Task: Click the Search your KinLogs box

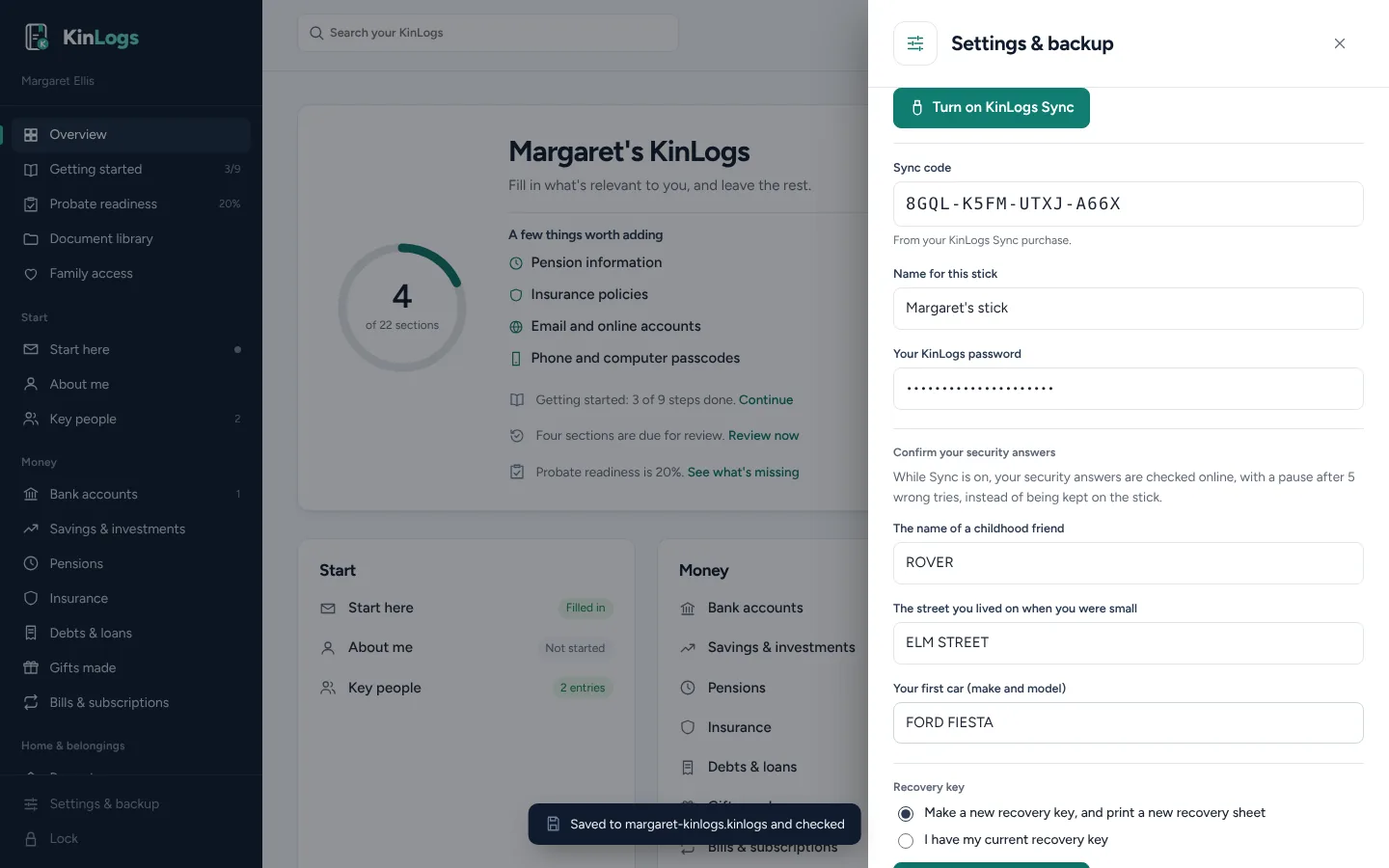Action: pos(488,33)
